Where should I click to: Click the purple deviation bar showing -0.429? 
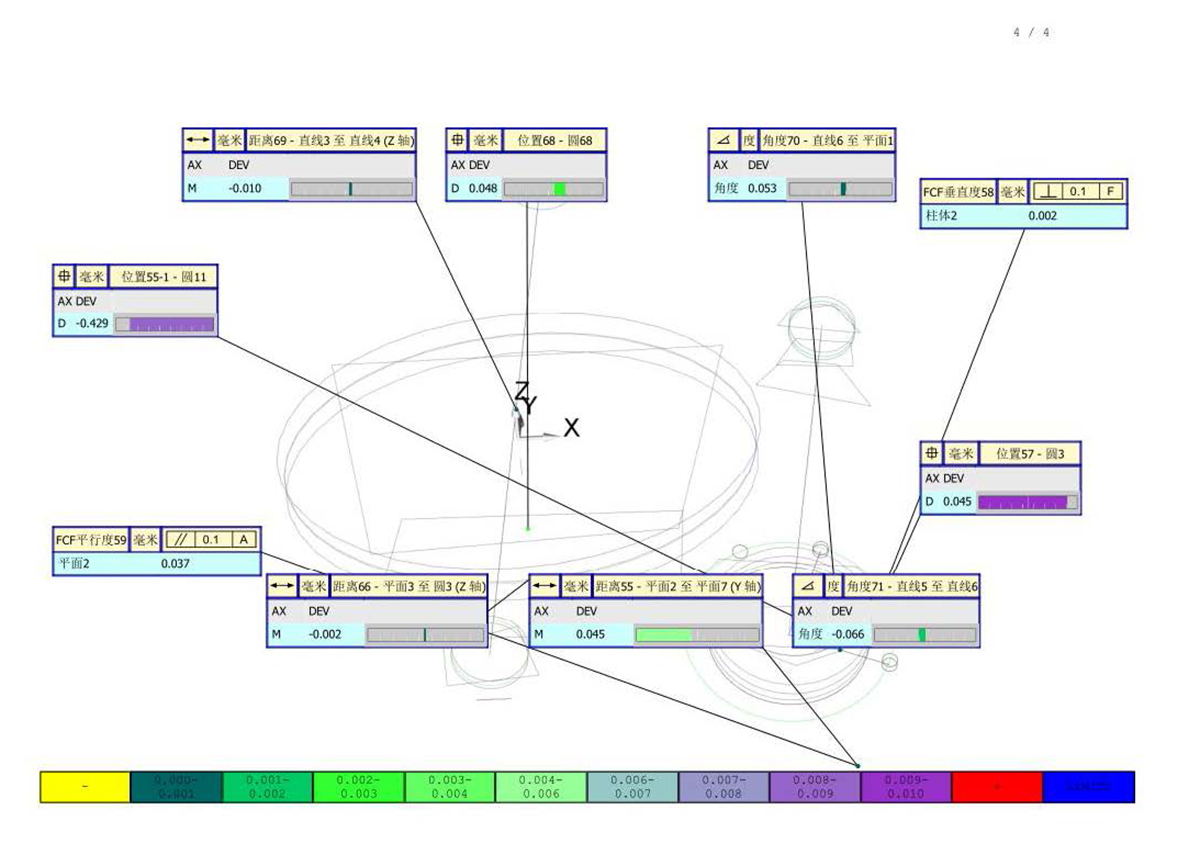pyautogui.click(x=165, y=324)
